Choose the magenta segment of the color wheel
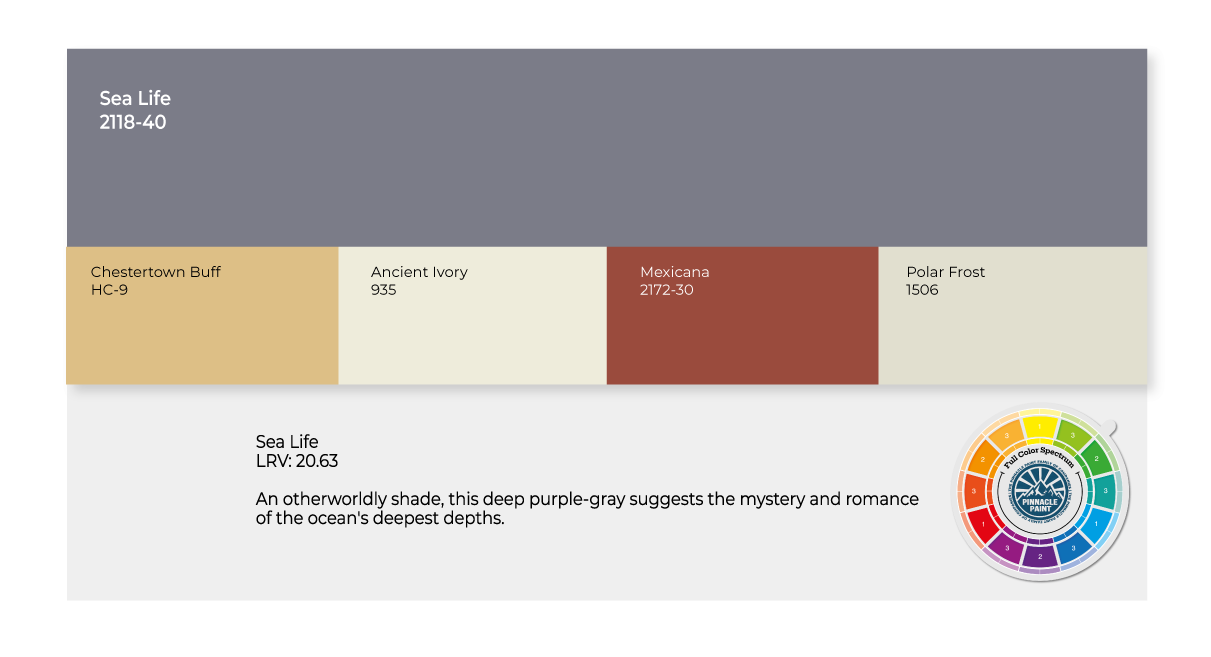 click(1006, 548)
